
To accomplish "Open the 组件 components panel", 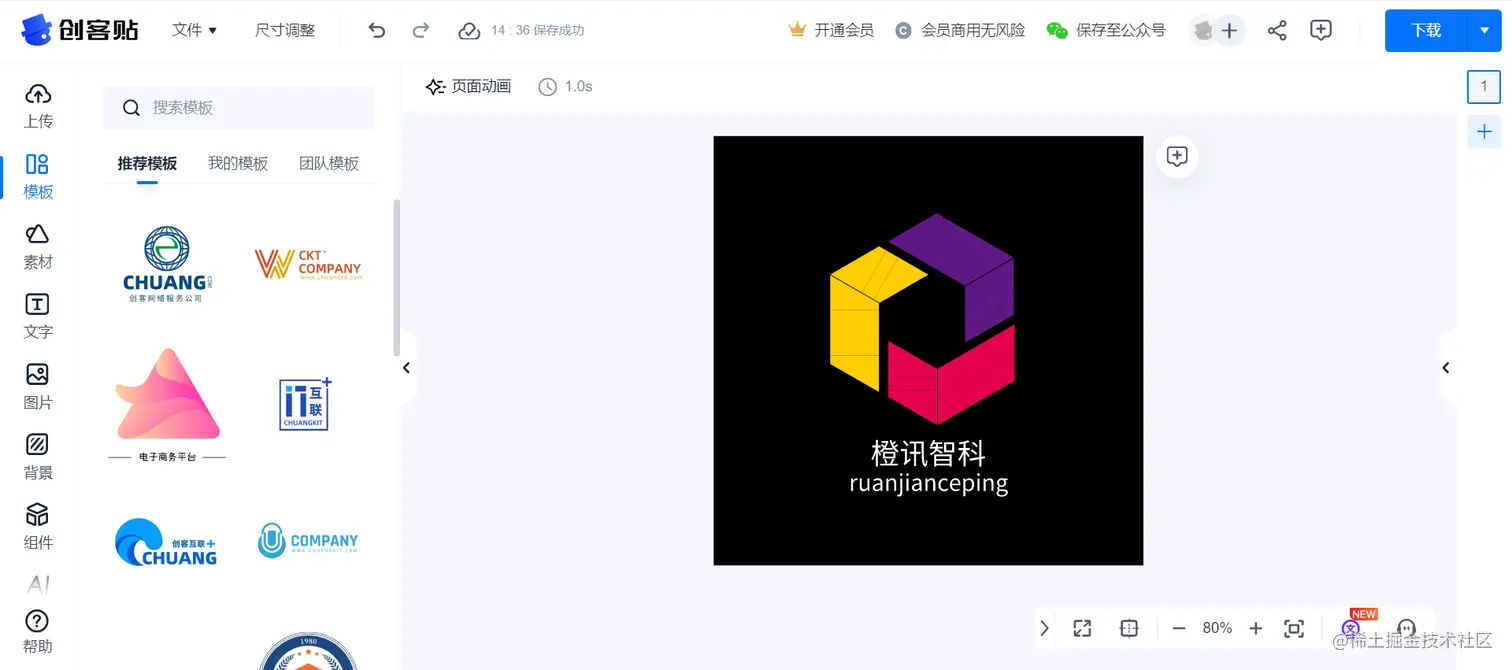I will coord(38,526).
